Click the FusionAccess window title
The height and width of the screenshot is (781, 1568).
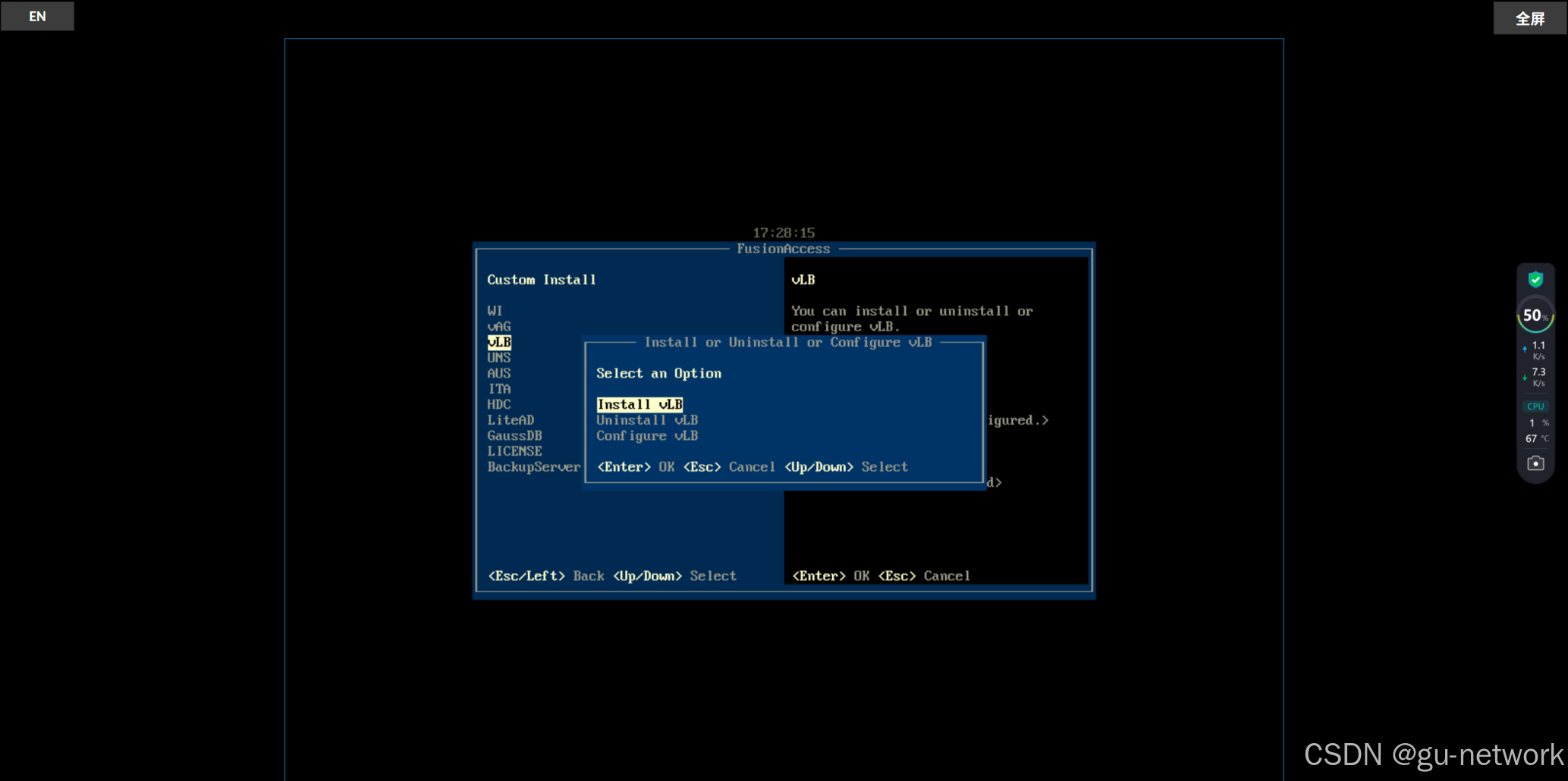pos(784,249)
